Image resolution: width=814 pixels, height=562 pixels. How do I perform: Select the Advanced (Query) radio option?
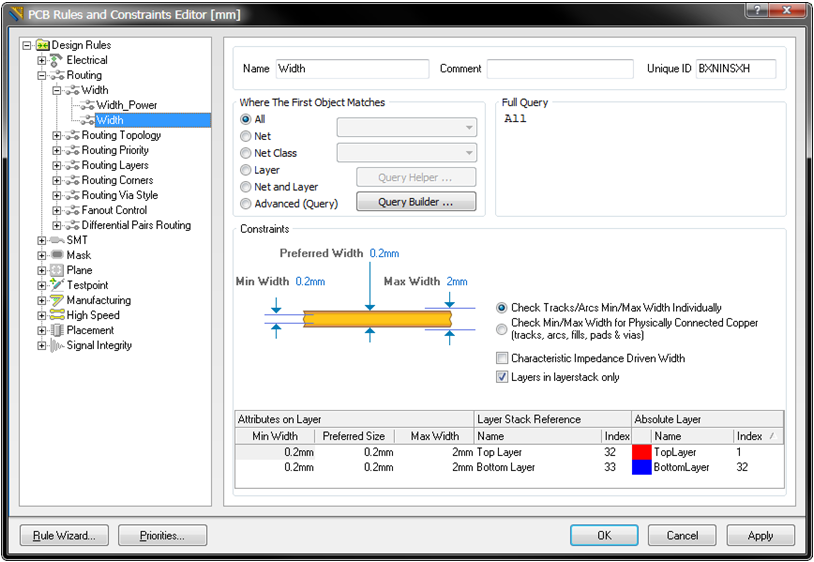click(x=246, y=204)
